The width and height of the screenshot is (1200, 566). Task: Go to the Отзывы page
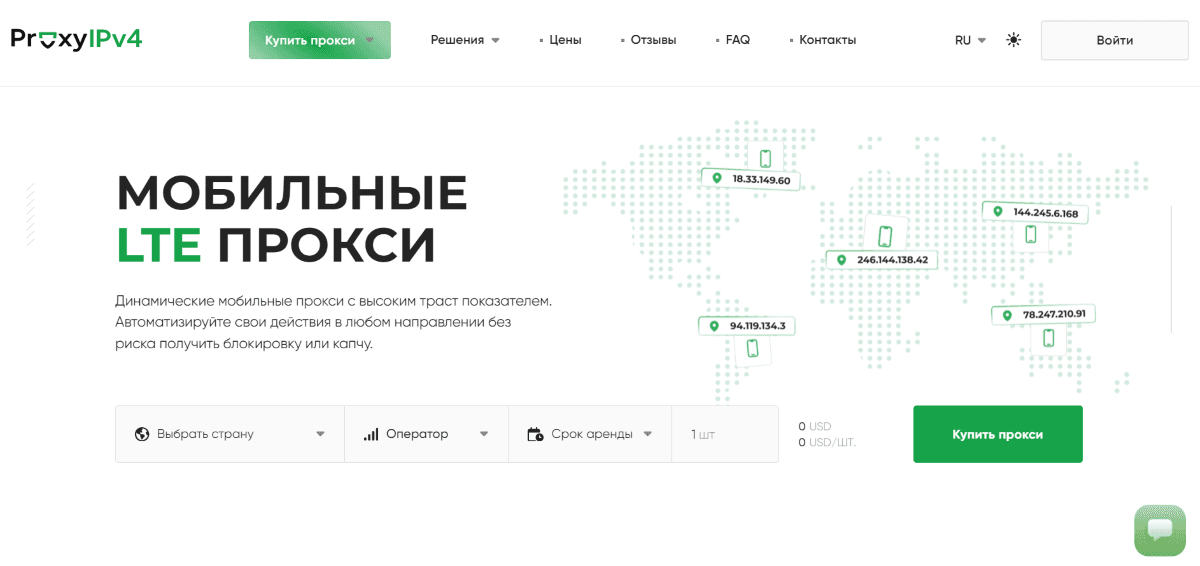(x=653, y=40)
